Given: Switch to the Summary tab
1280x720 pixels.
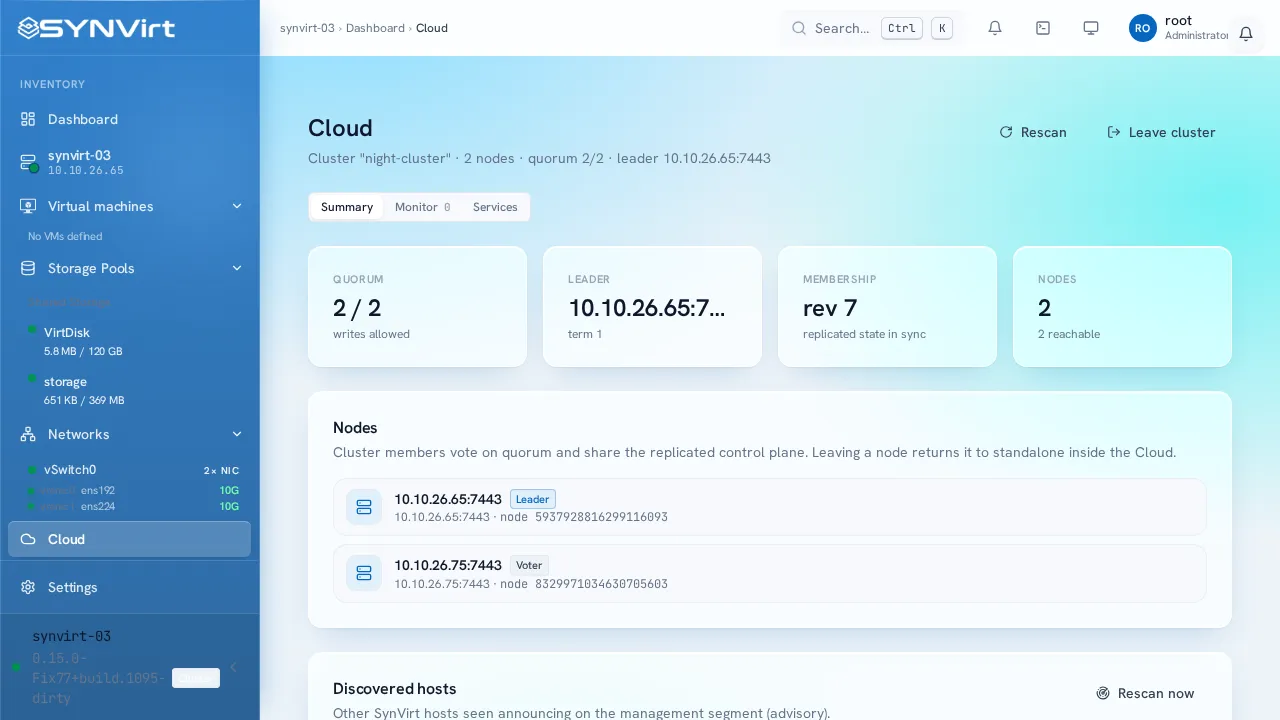Looking at the screenshot, I should tap(347, 207).
